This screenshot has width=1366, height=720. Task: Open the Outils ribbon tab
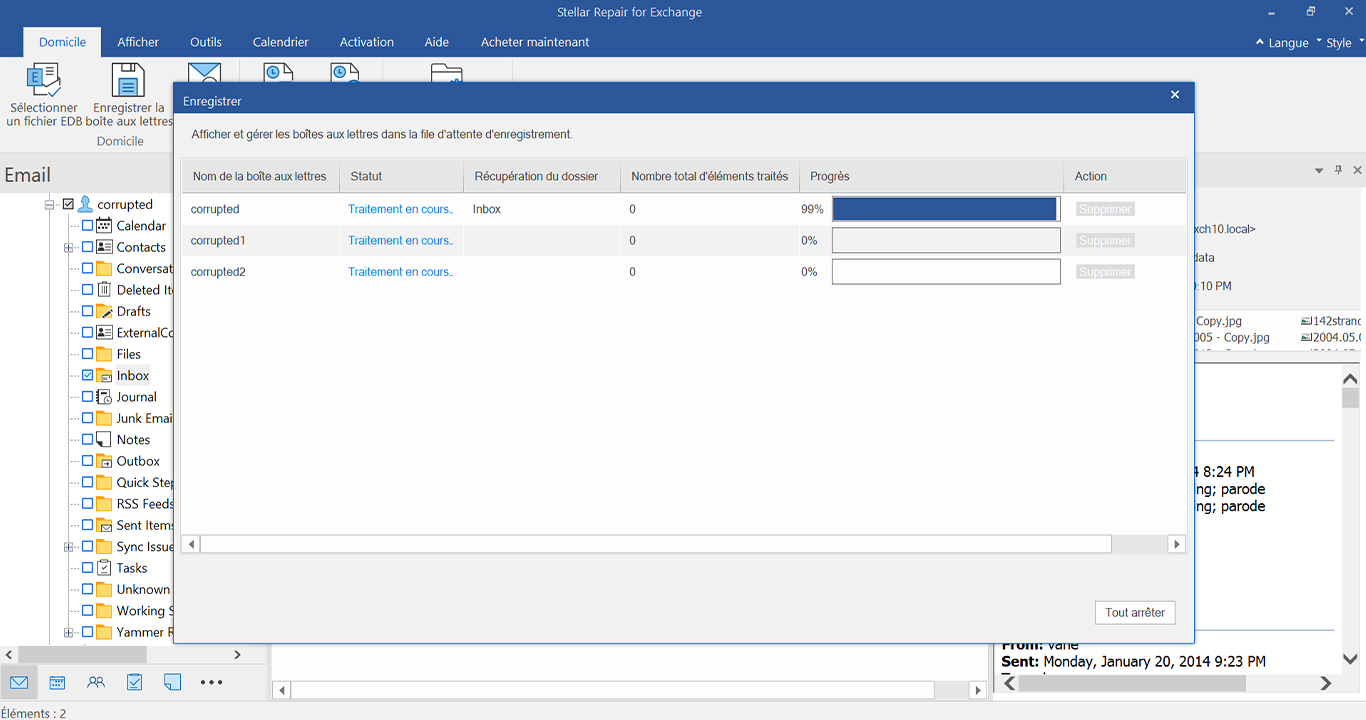click(x=206, y=42)
